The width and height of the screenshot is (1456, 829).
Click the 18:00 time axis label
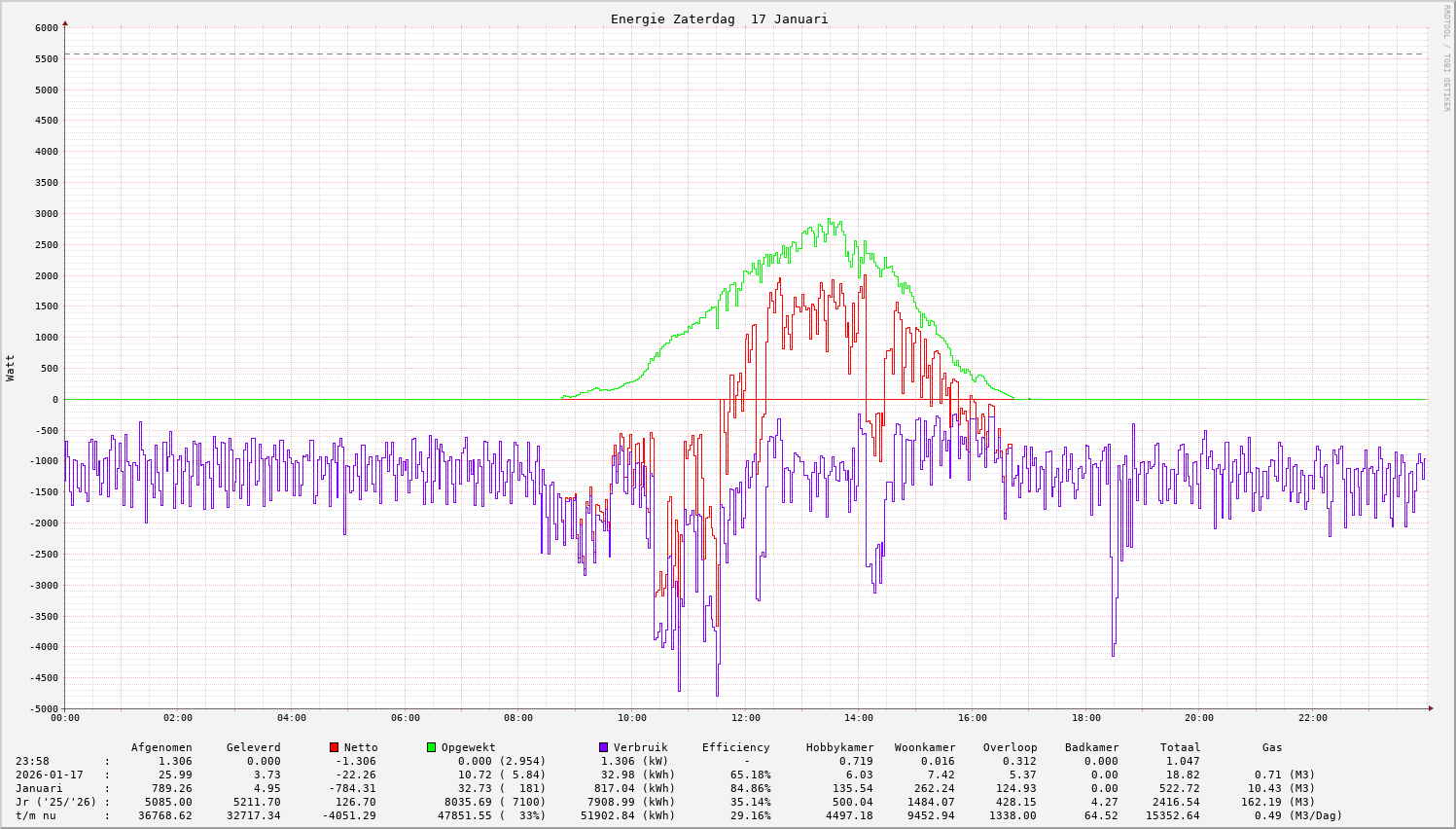pos(1086,718)
